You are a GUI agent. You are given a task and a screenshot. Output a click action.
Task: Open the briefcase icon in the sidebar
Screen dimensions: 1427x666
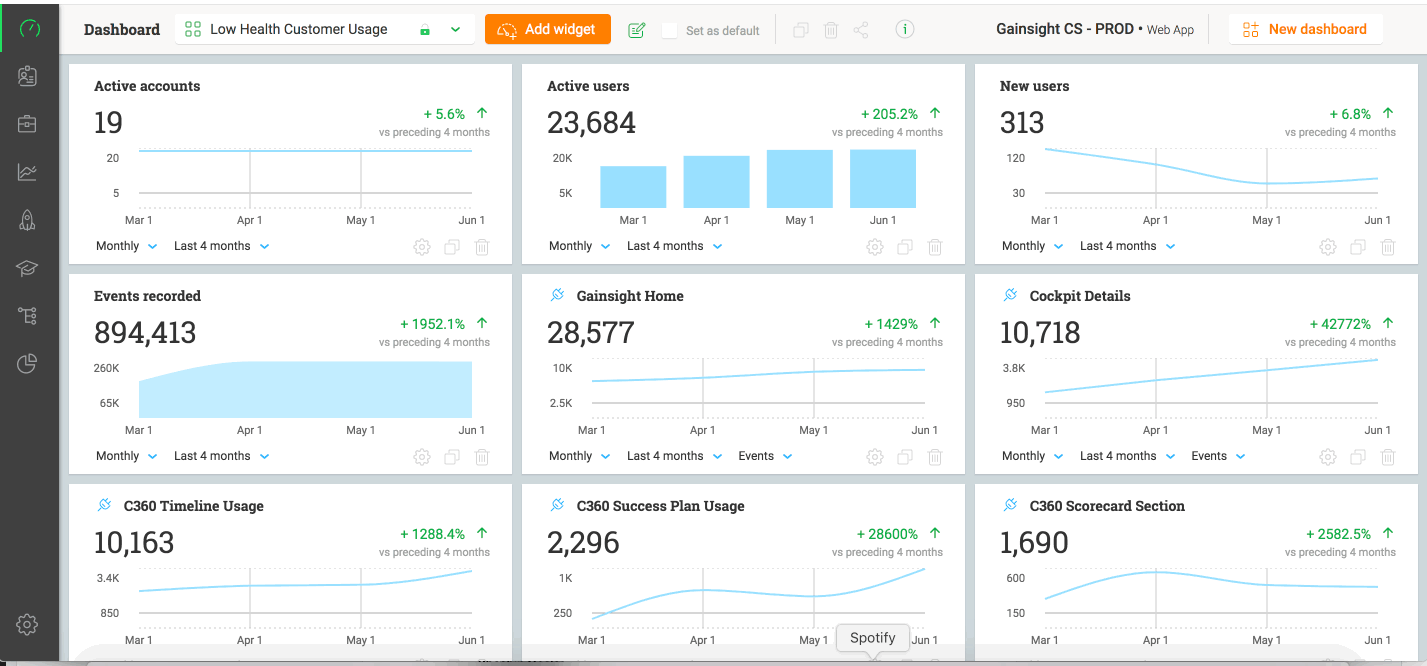28,124
